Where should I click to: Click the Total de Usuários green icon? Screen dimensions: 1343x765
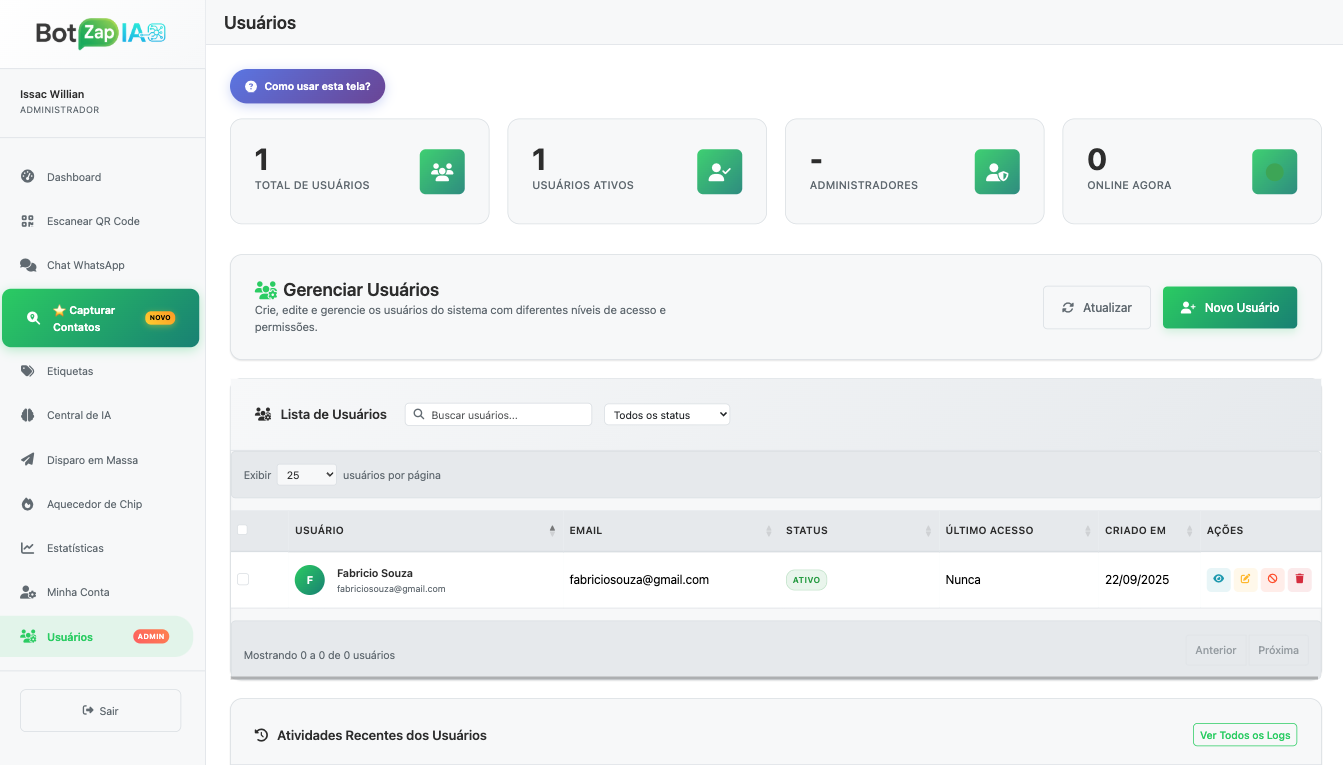tap(442, 171)
